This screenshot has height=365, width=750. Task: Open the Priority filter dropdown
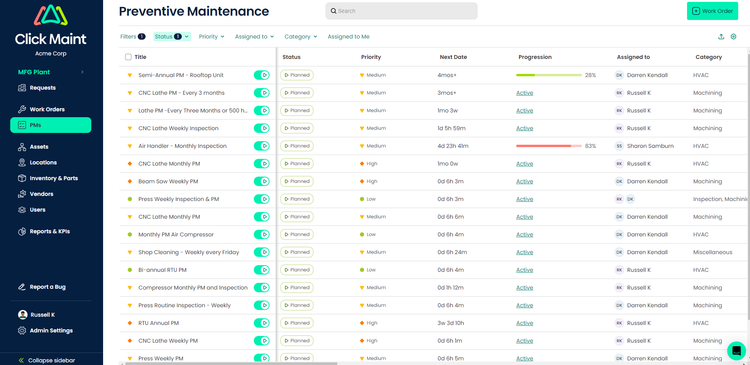pos(211,37)
